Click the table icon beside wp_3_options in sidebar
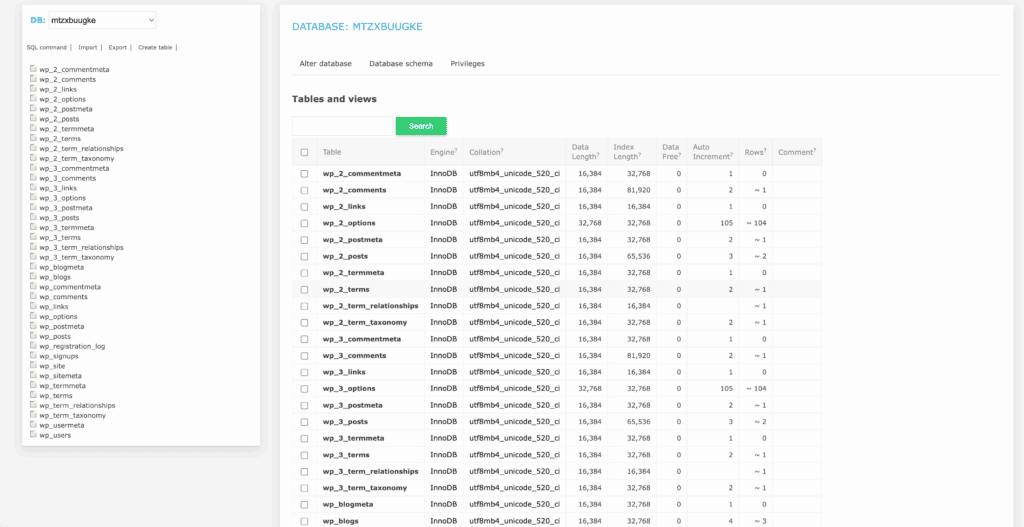The image size is (1024, 527). click(33, 197)
